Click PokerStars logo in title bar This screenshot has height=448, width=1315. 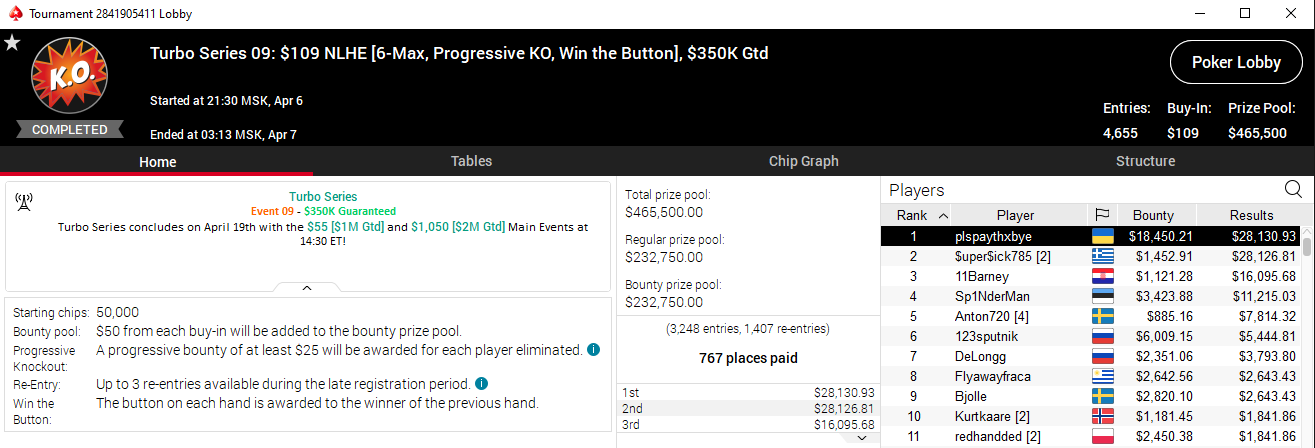click(x=11, y=13)
